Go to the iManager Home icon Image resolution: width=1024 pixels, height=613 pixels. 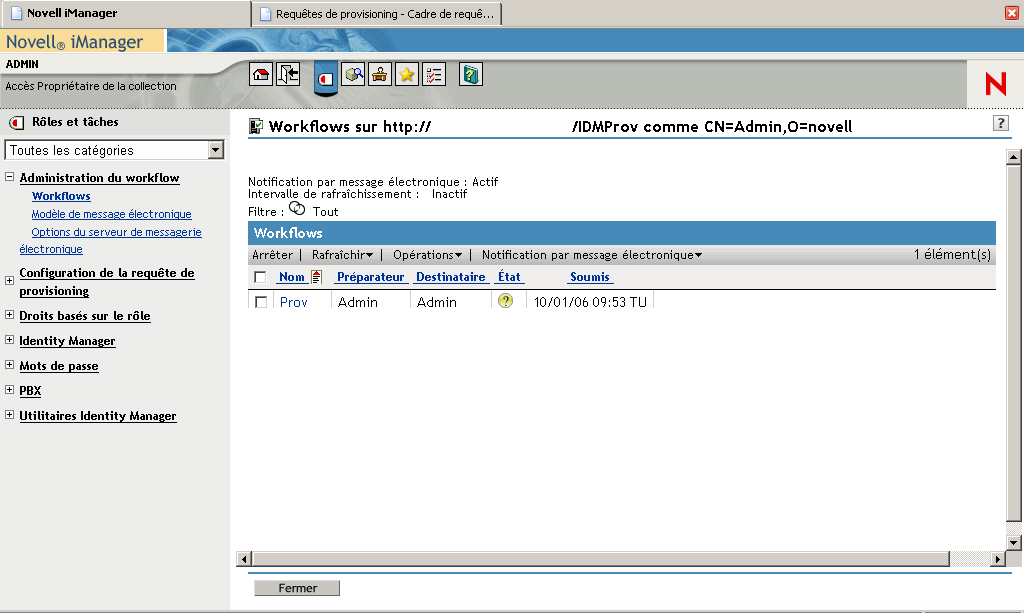[261, 74]
